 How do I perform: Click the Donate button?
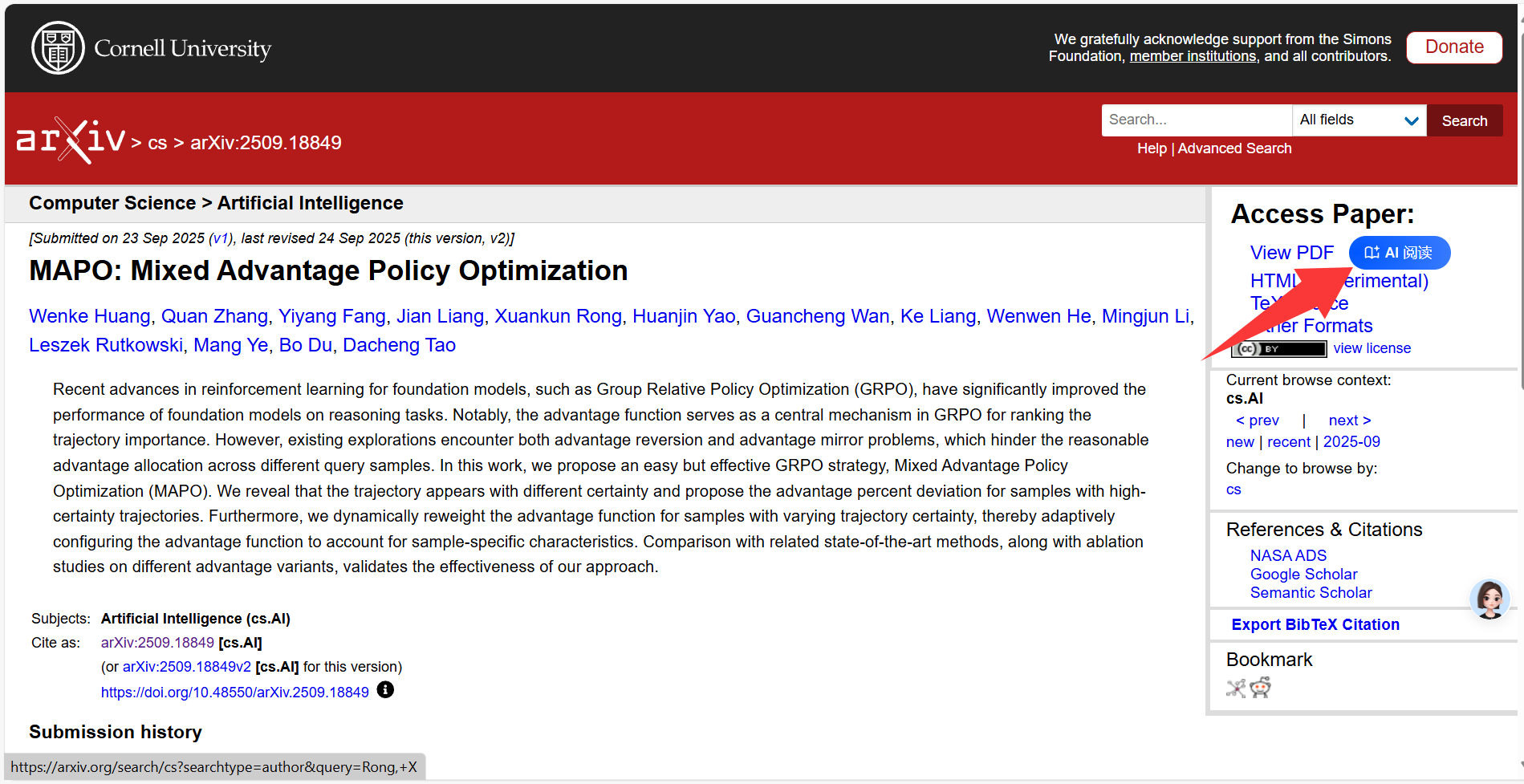point(1454,47)
